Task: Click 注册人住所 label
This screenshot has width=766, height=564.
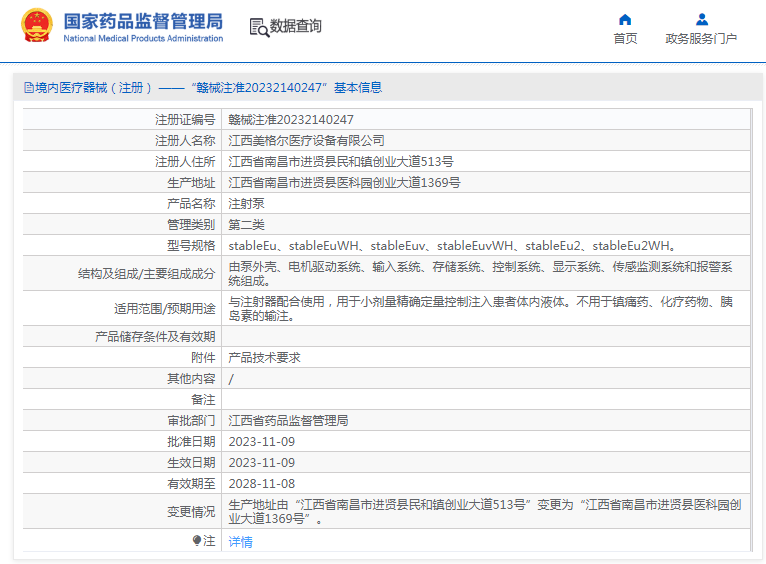Action: (185, 162)
